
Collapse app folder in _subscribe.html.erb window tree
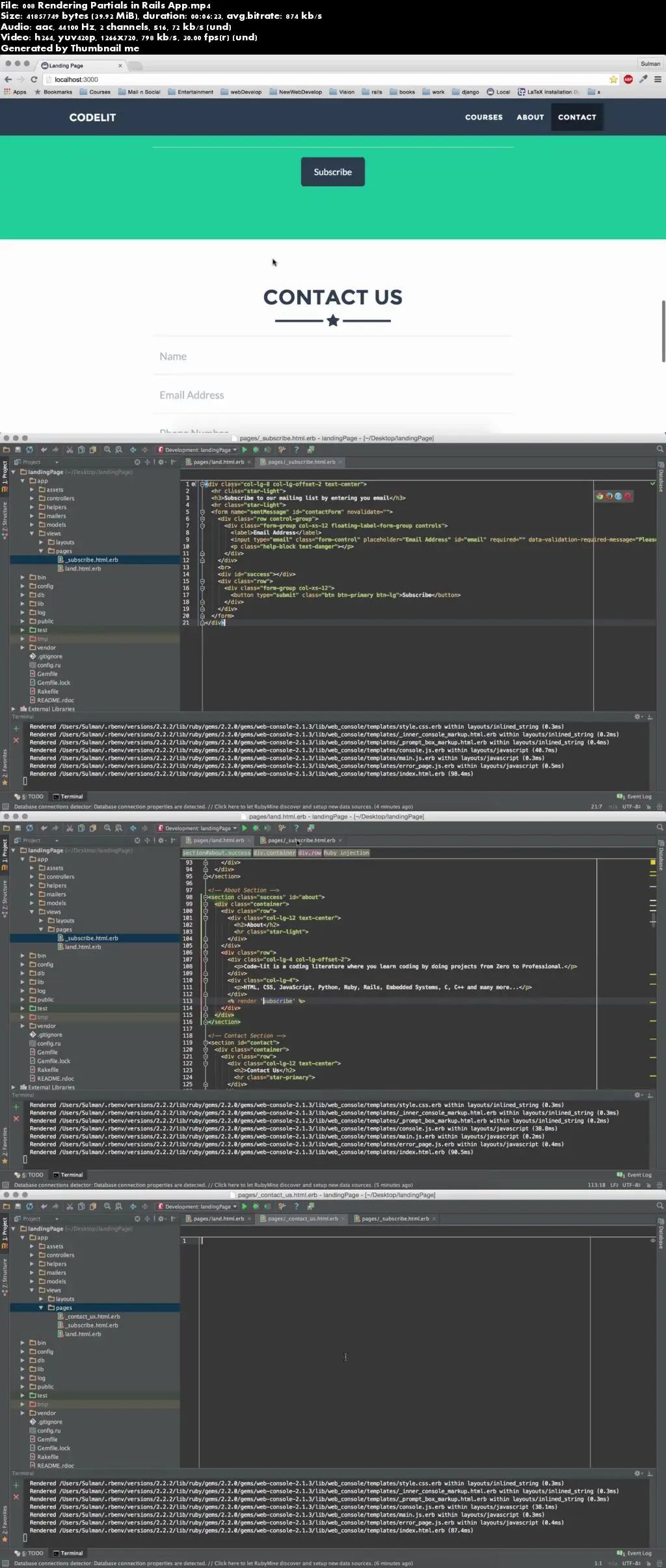tap(23, 481)
